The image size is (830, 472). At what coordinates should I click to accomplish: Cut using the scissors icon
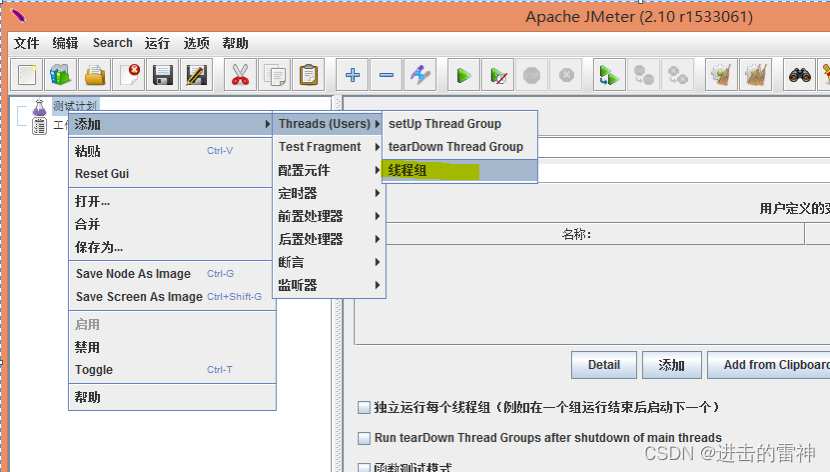240,75
